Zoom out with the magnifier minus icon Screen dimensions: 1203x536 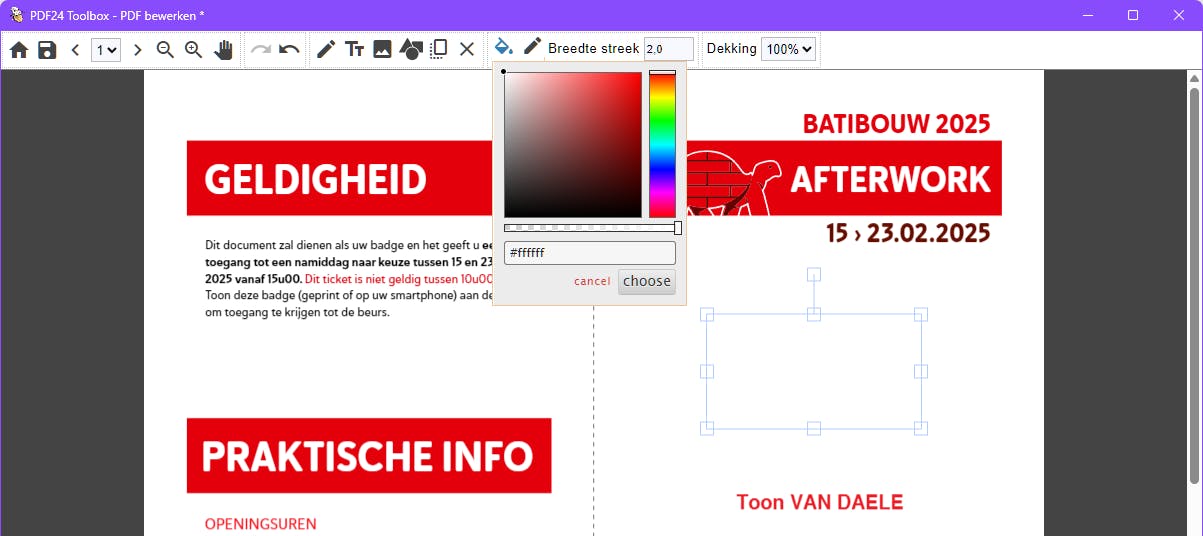pyautogui.click(x=165, y=50)
